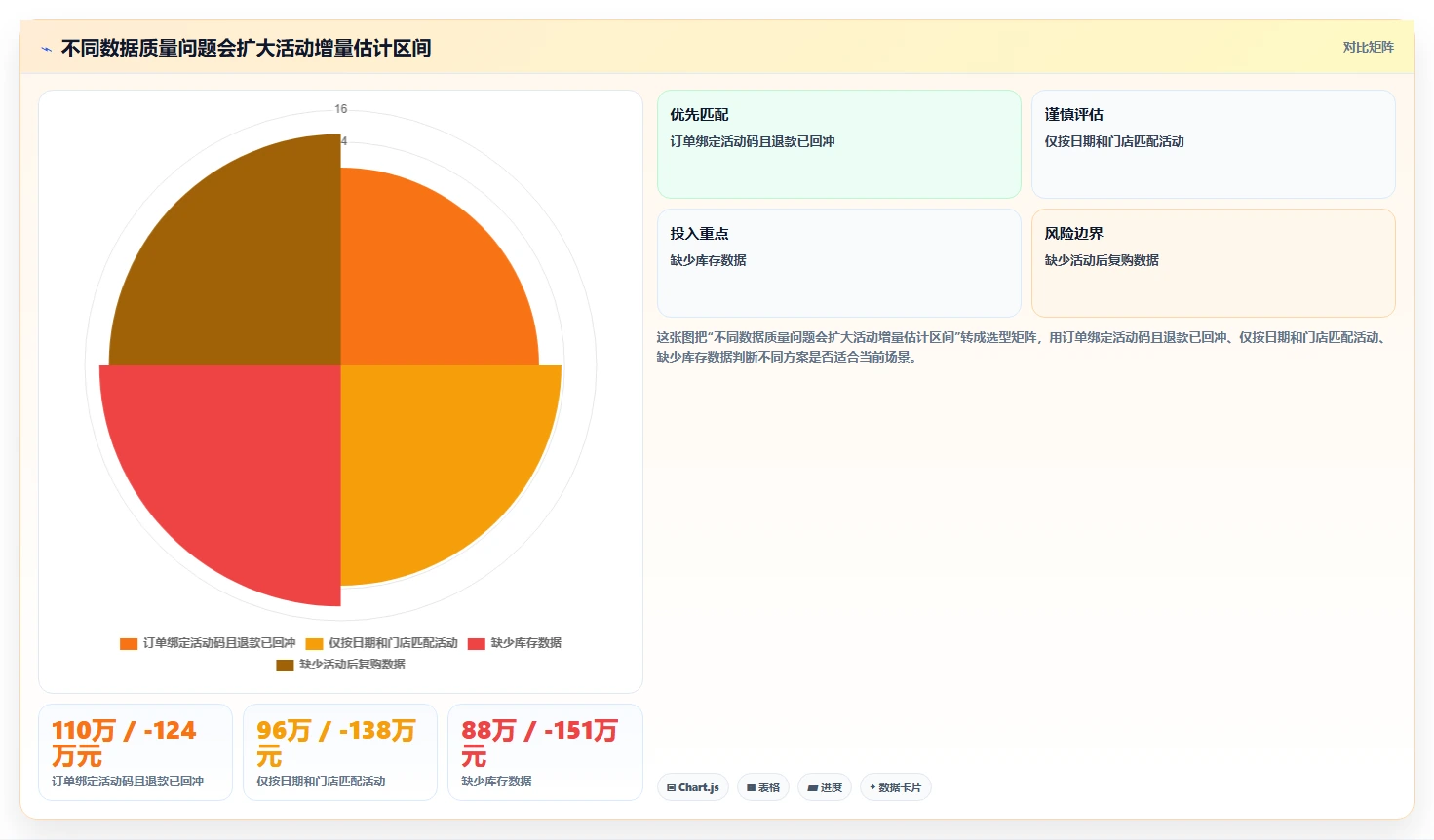Image resolution: width=1434 pixels, height=840 pixels.
Task: Toggle the red 缺少库存数据 legend swatch
Action: tap(477, 644)
